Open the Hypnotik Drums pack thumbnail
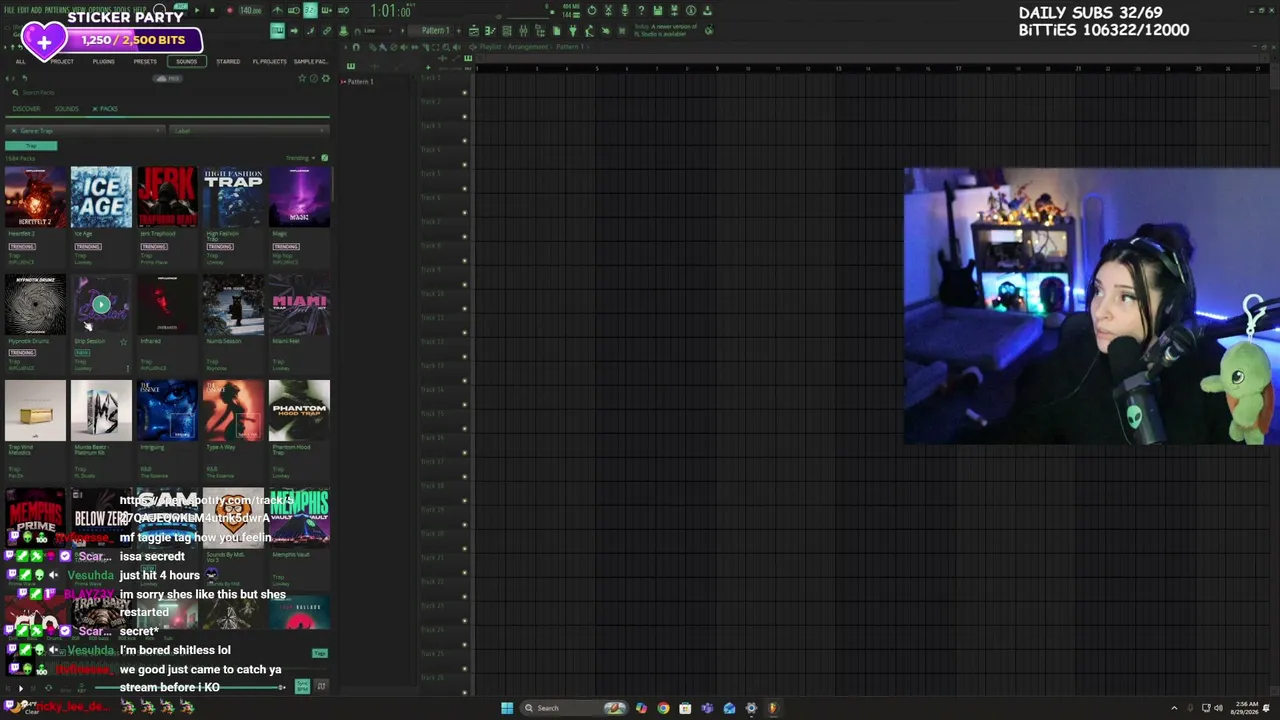The image size is (1280, 720). tap(35, 304)
